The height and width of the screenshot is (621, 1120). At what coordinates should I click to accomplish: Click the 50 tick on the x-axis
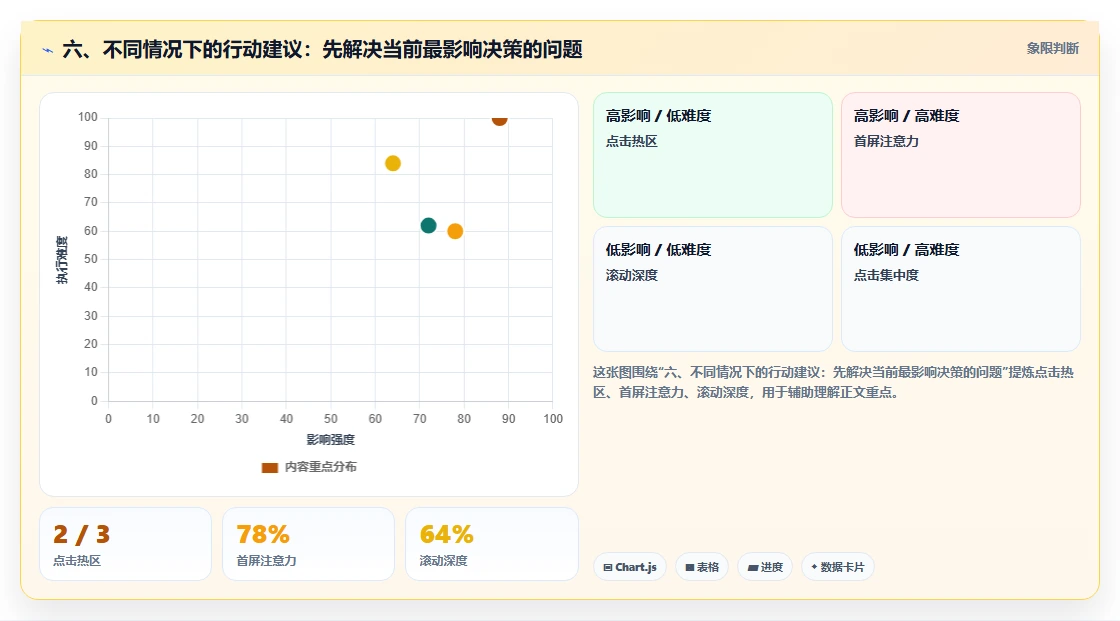click(331, 419)
